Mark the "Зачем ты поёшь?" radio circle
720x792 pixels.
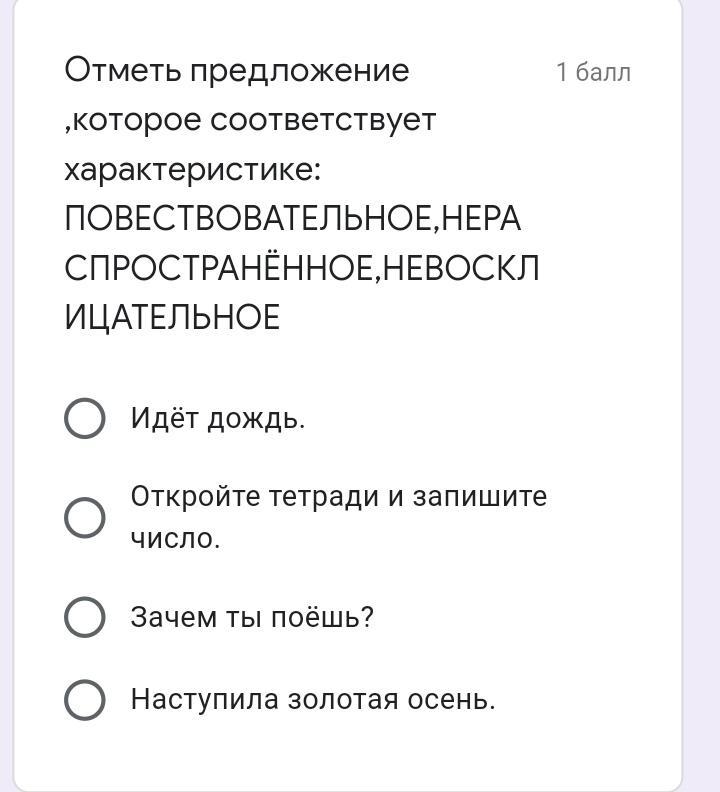click(85, 617)
